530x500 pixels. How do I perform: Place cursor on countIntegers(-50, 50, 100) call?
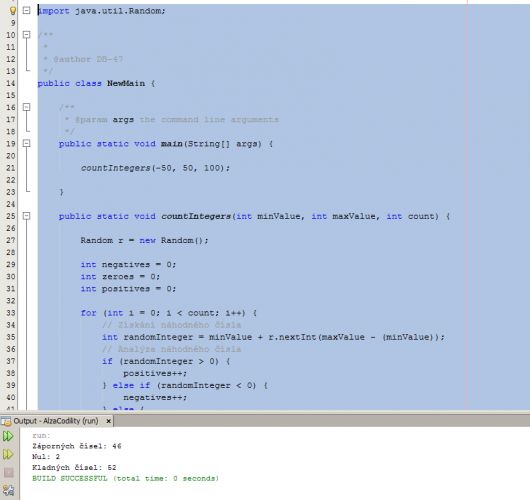coord(155,168)
